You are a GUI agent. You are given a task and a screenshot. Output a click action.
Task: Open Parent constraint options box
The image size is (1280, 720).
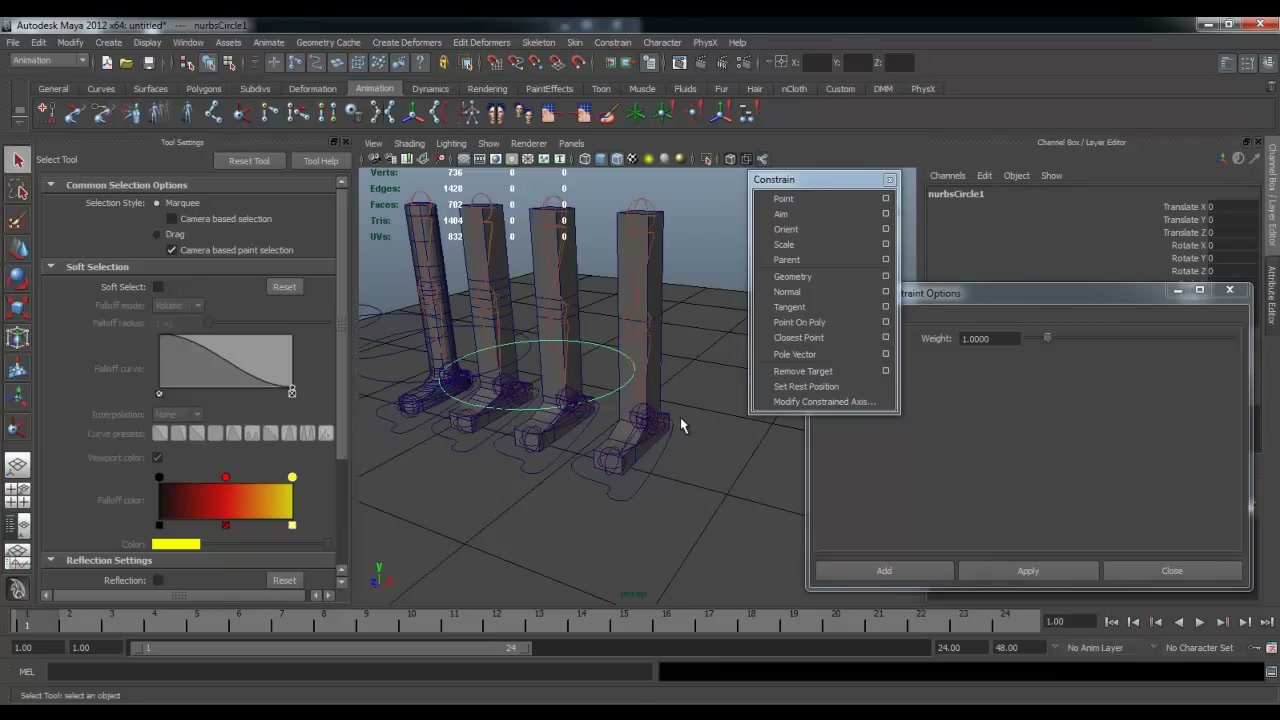click(885, 260)
